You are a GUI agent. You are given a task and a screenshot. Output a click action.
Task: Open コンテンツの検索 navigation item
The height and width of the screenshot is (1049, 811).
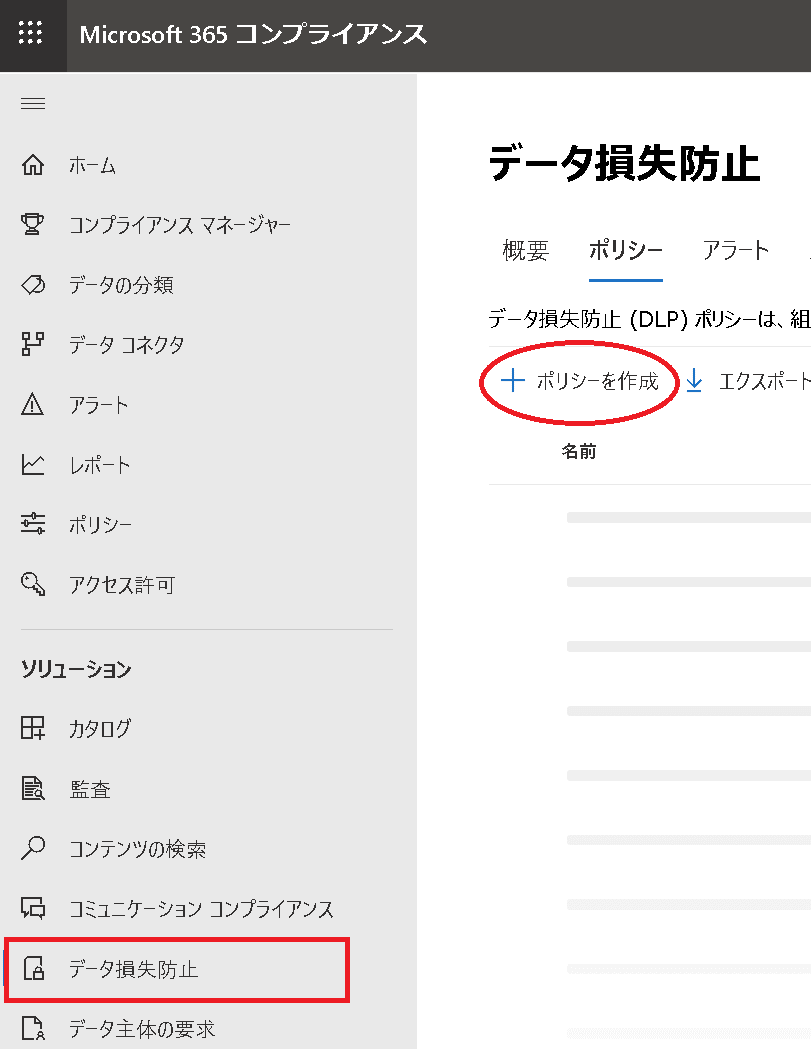coord(138,849)
